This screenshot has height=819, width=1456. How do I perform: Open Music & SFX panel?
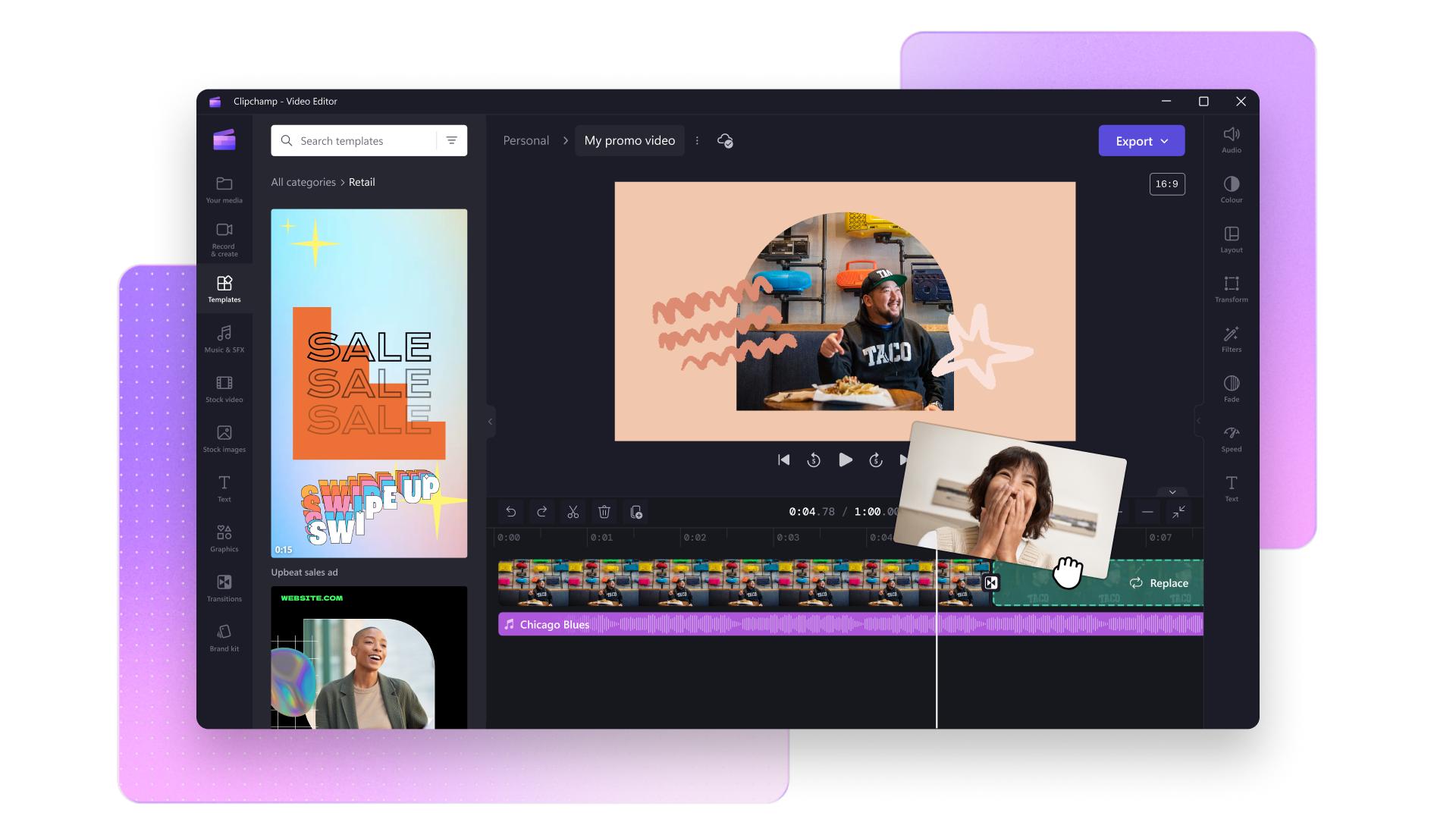pyautogui.click(x=224, y=338)
